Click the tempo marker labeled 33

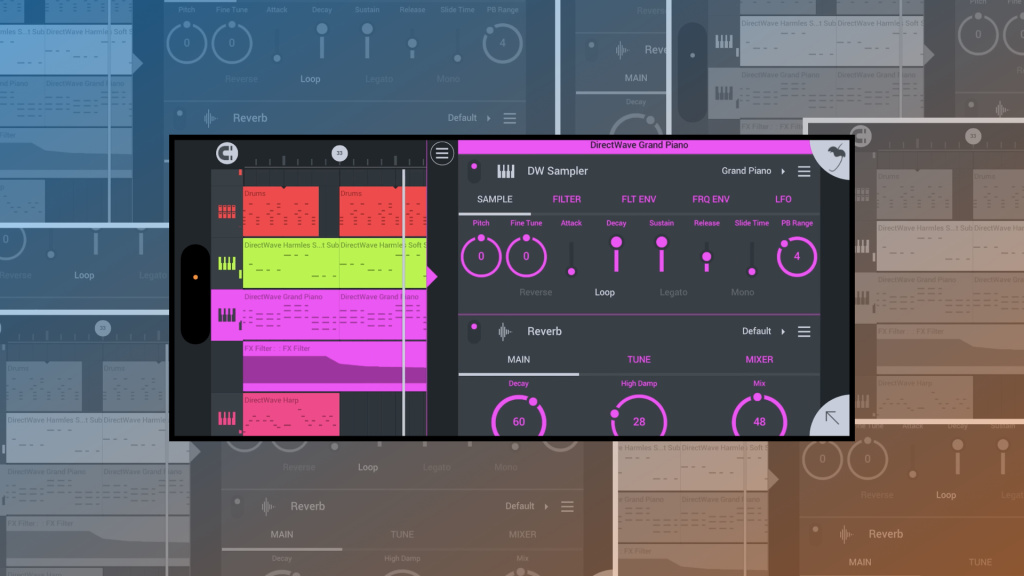tap(339, 153)
